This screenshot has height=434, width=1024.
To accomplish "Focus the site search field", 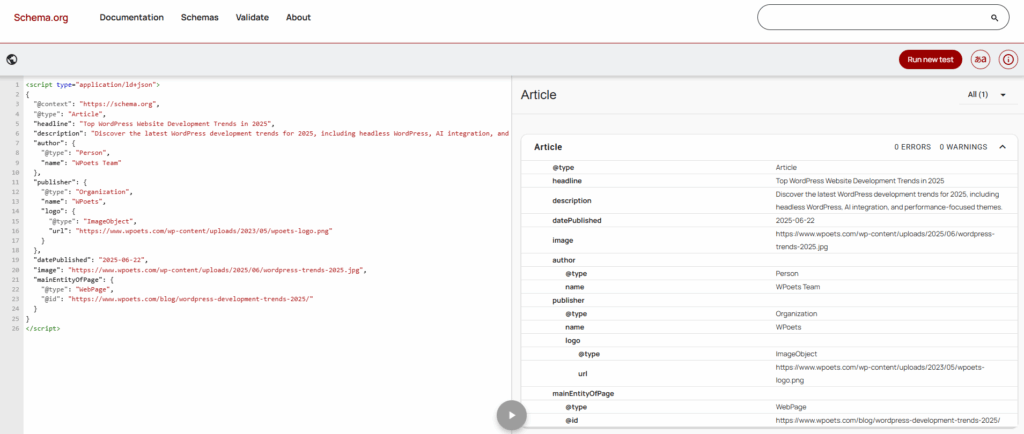I will pyautogui.click(x=883, y=18).
